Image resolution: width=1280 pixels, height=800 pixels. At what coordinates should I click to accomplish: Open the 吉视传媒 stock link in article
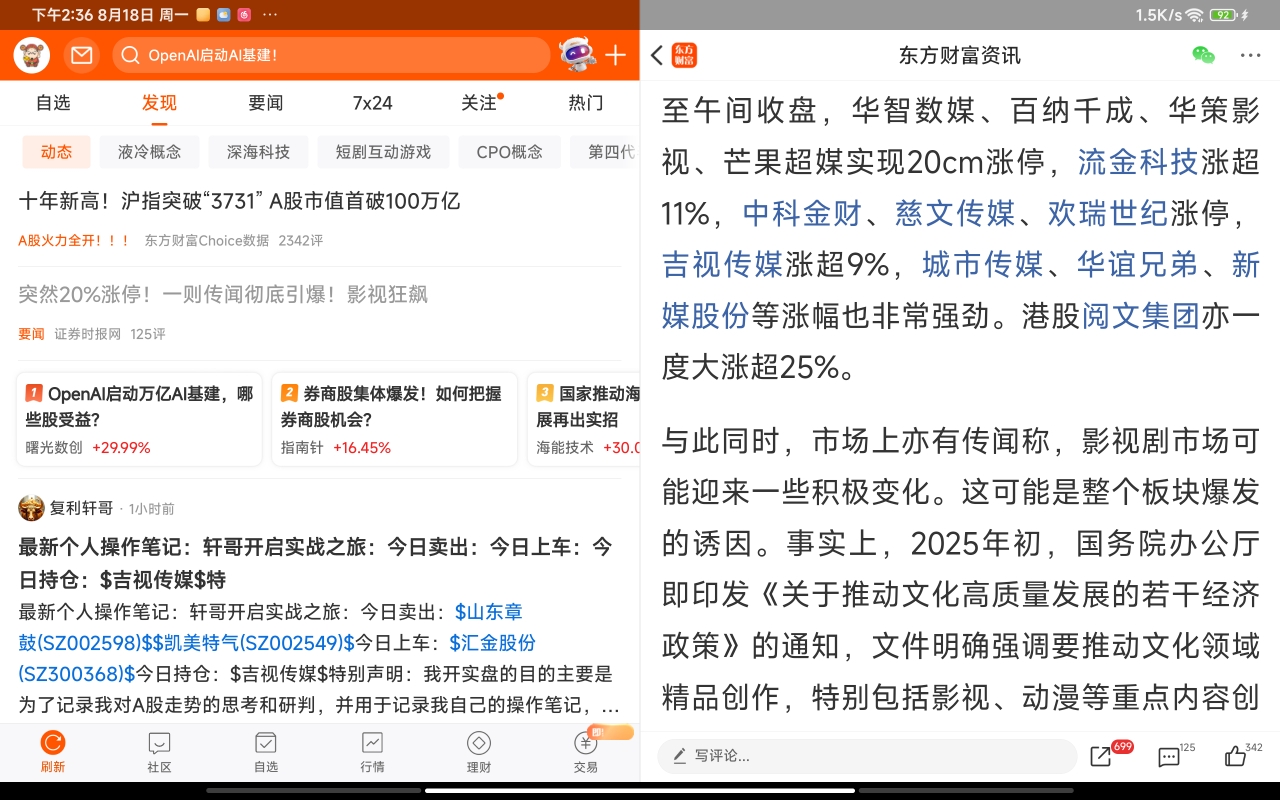pyautogui.click(x=722, y=265)
